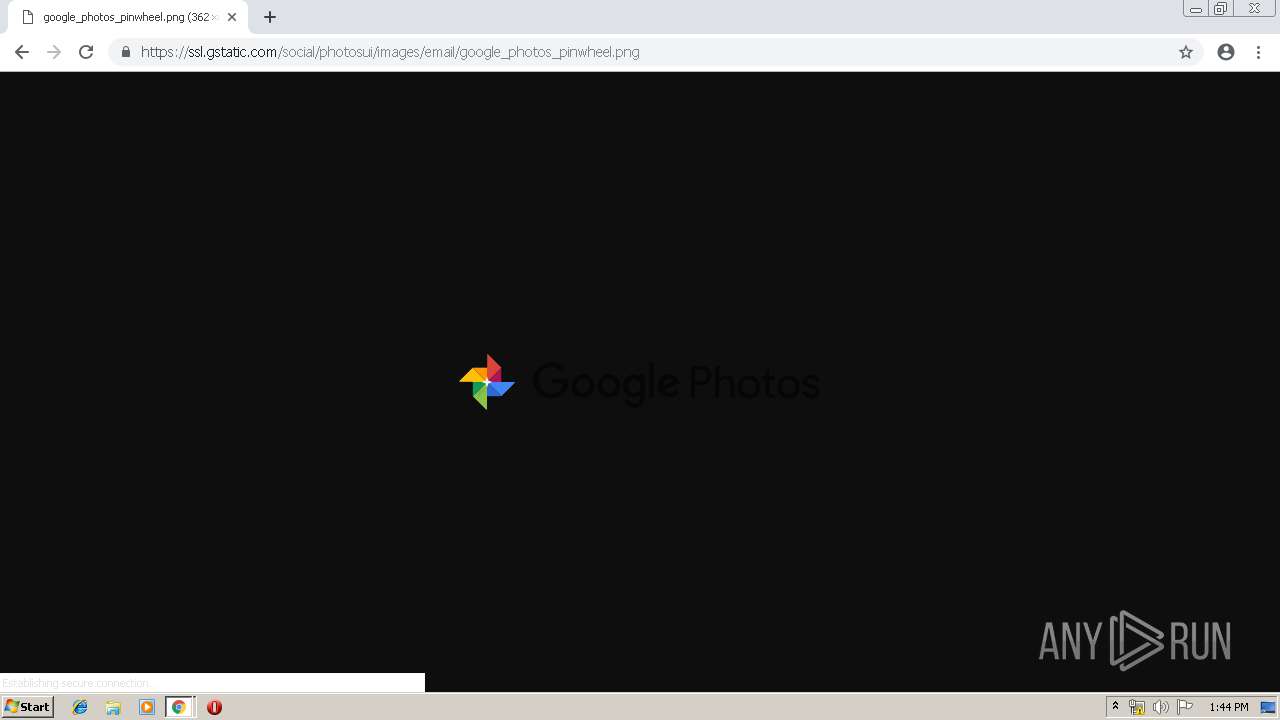Restore down the Chrome window

1221,9
